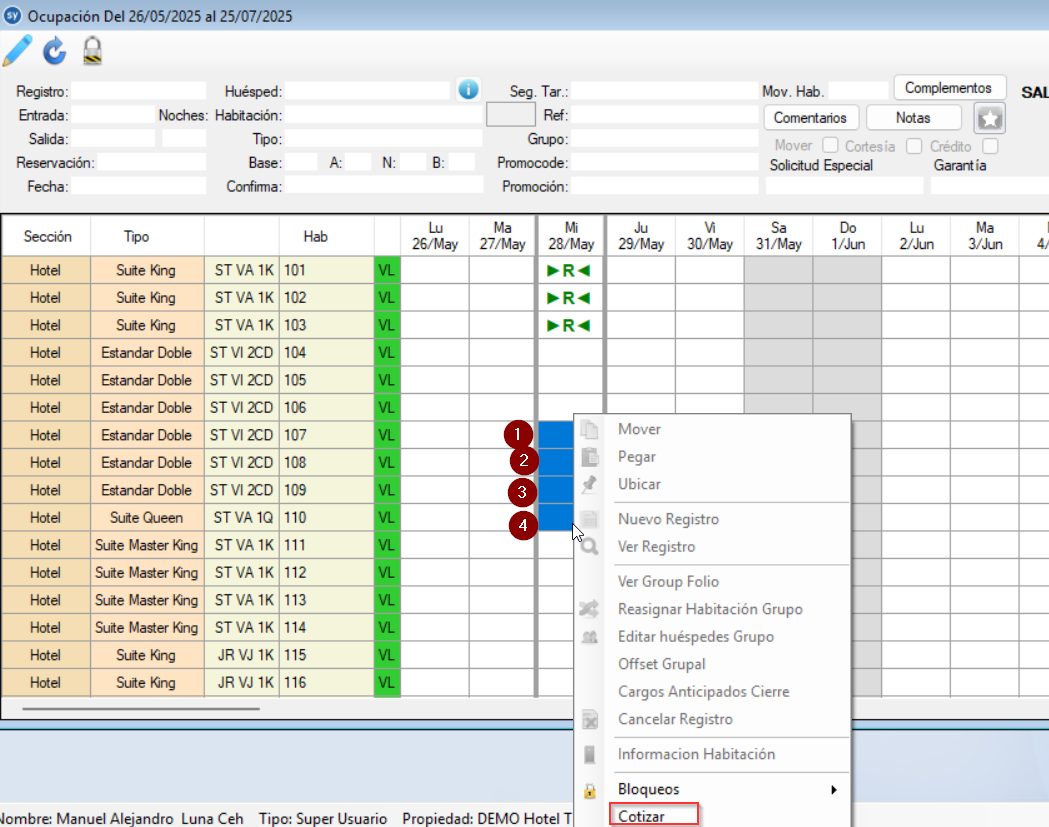Viewport: 1049px width, 827px height.
Task: Click the lock icon next to Bloqueos
Action: coord(590,790)
